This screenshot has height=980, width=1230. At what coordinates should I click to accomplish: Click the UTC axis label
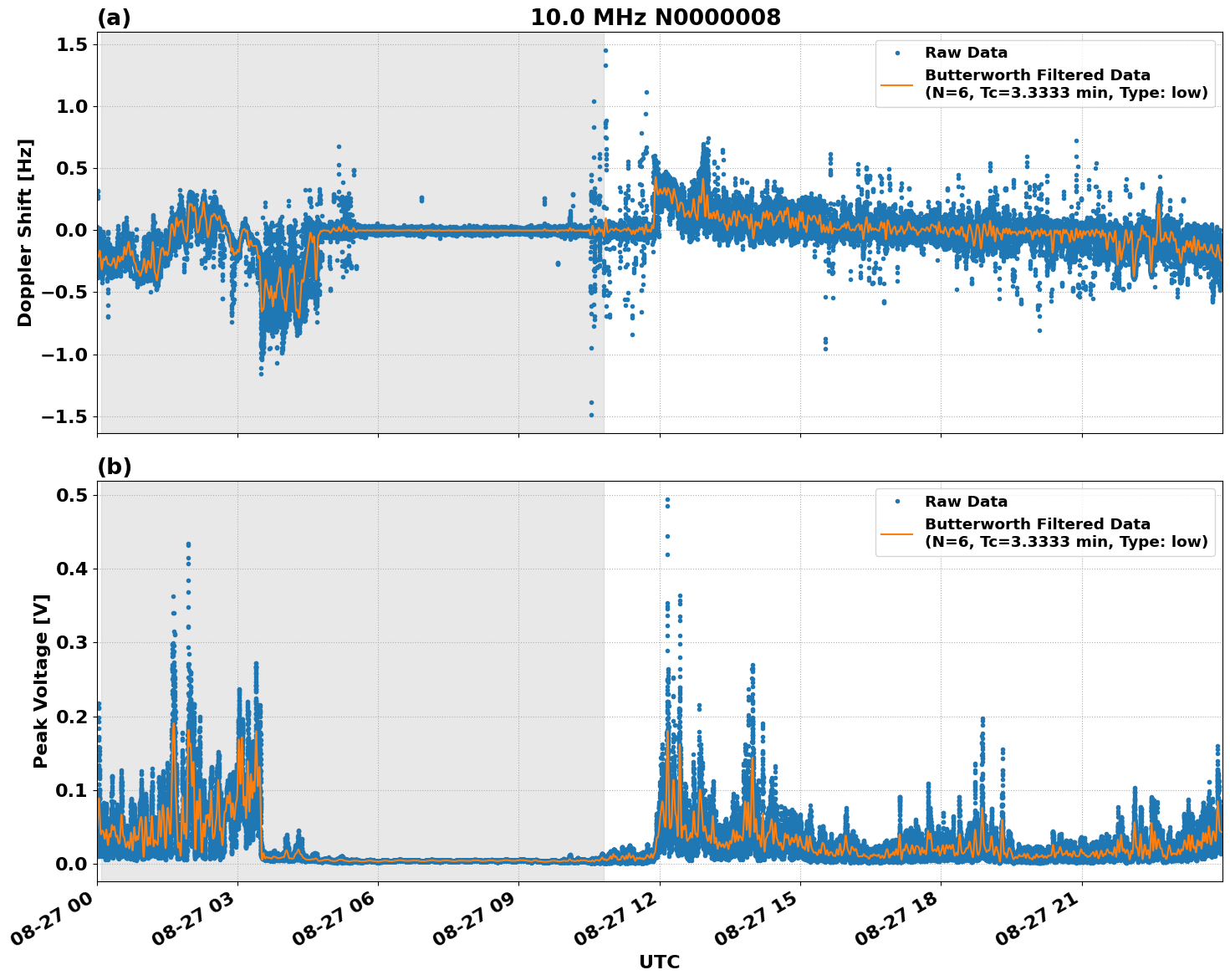(x=660, y=962)
